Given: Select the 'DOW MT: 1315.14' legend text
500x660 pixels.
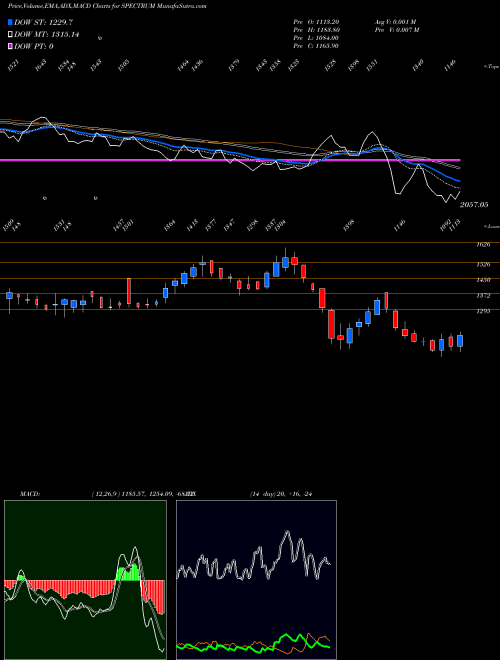Looking at the screenshot, I should coord(47,35).
